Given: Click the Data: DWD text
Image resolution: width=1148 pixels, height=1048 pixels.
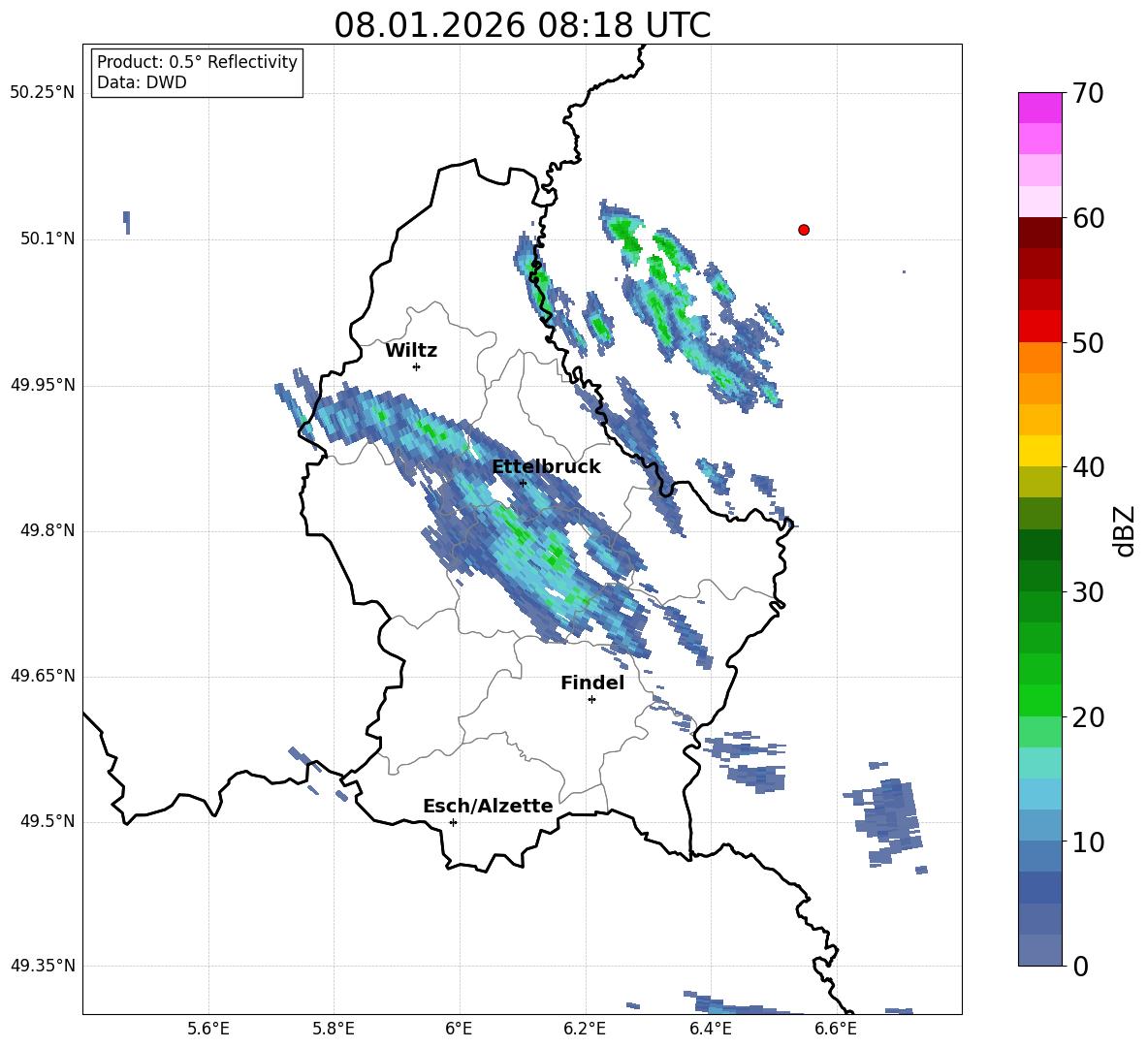Looking at the screenshot, I should [142, 82].
